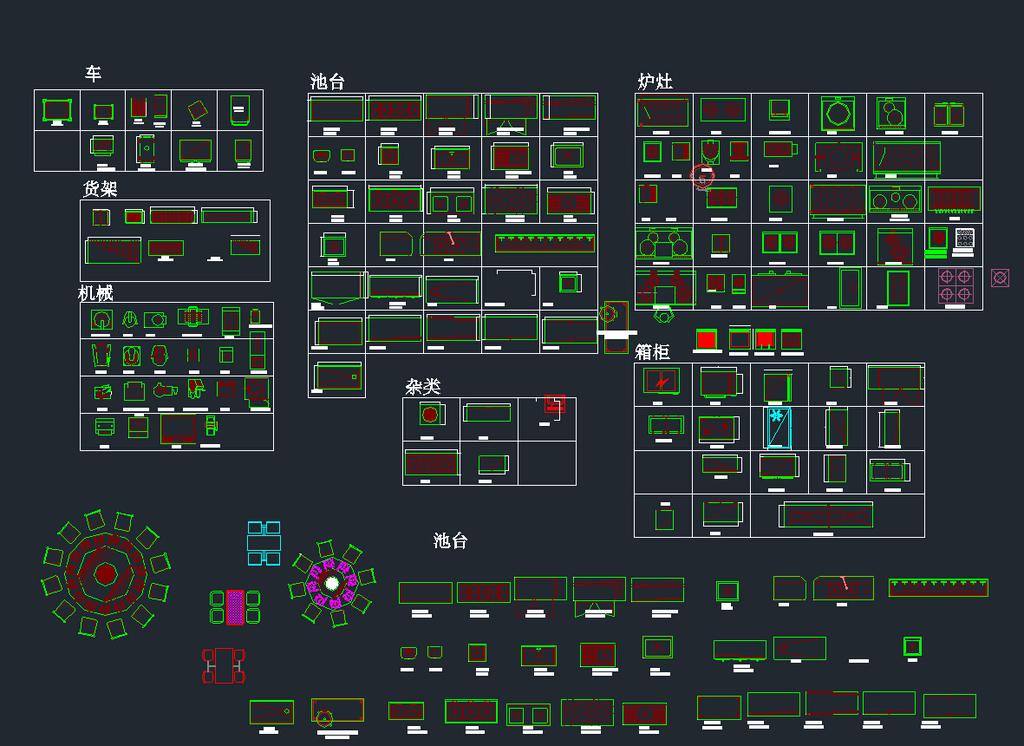
Task: Select the 杂类 section title text
Action: point(422,386)
